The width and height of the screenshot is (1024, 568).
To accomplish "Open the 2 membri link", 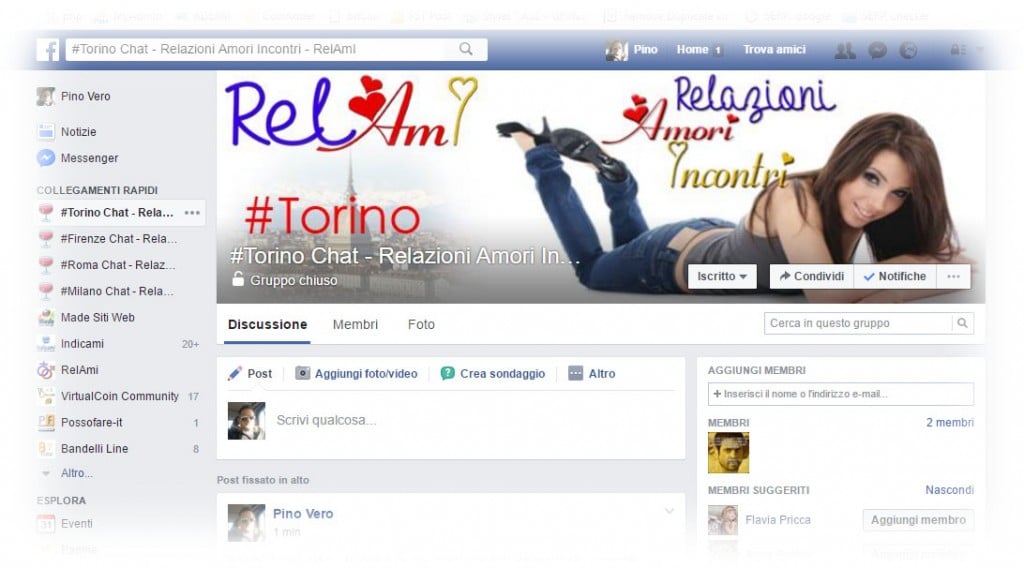I will (x=950, y=422).
